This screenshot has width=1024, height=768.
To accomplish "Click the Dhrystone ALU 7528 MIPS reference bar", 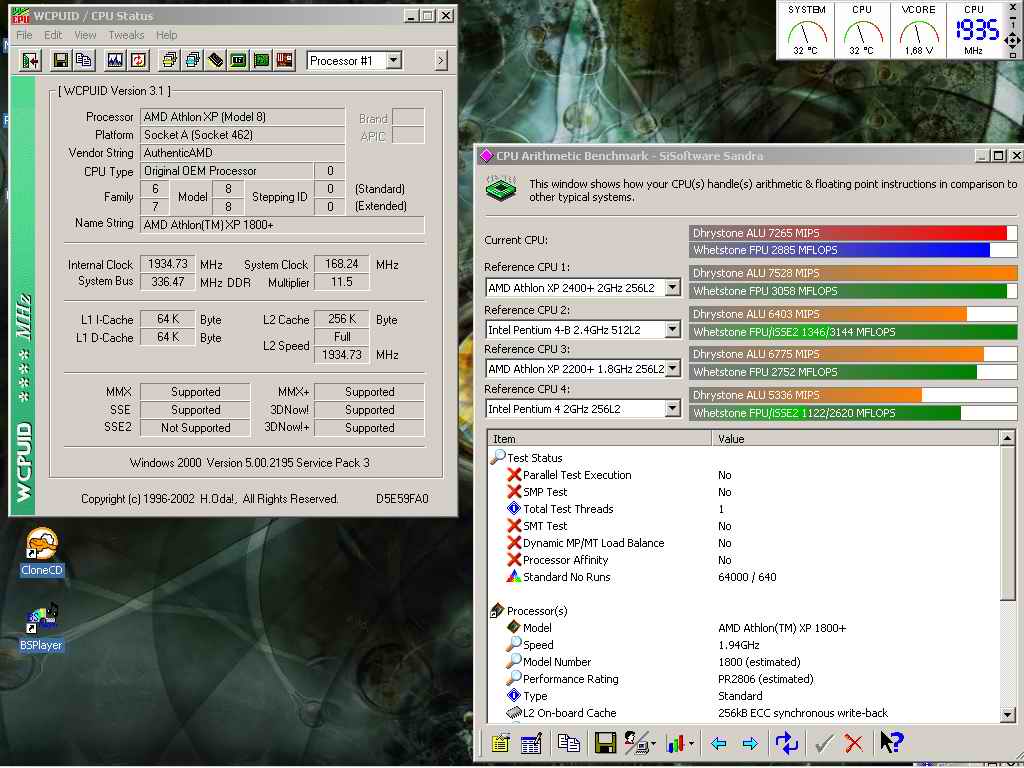I will (852, 273).
